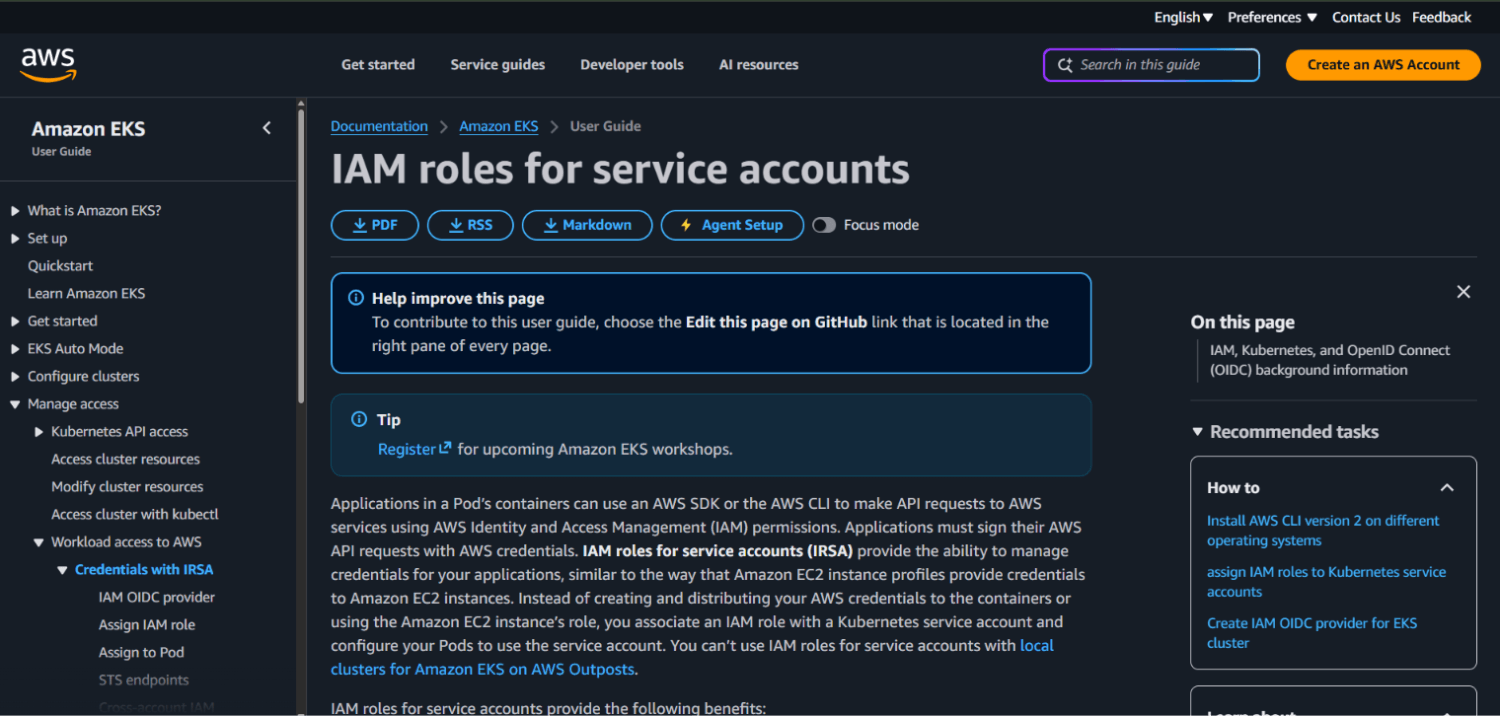Image resolution: width=1500 pixels, height=716 pixels.
Task: Collapse Manage access tree item
Action: coord(15,404)
